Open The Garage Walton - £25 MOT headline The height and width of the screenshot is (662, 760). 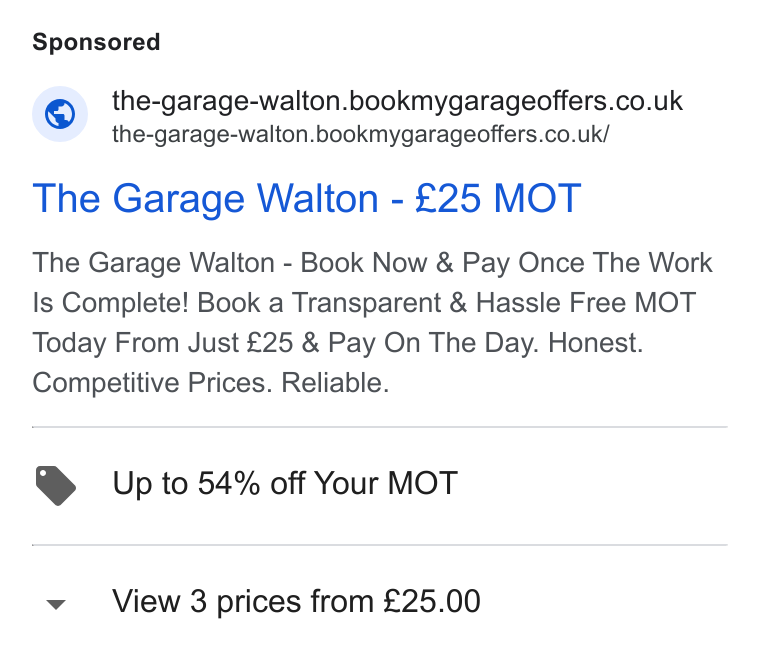coord(307,199)
